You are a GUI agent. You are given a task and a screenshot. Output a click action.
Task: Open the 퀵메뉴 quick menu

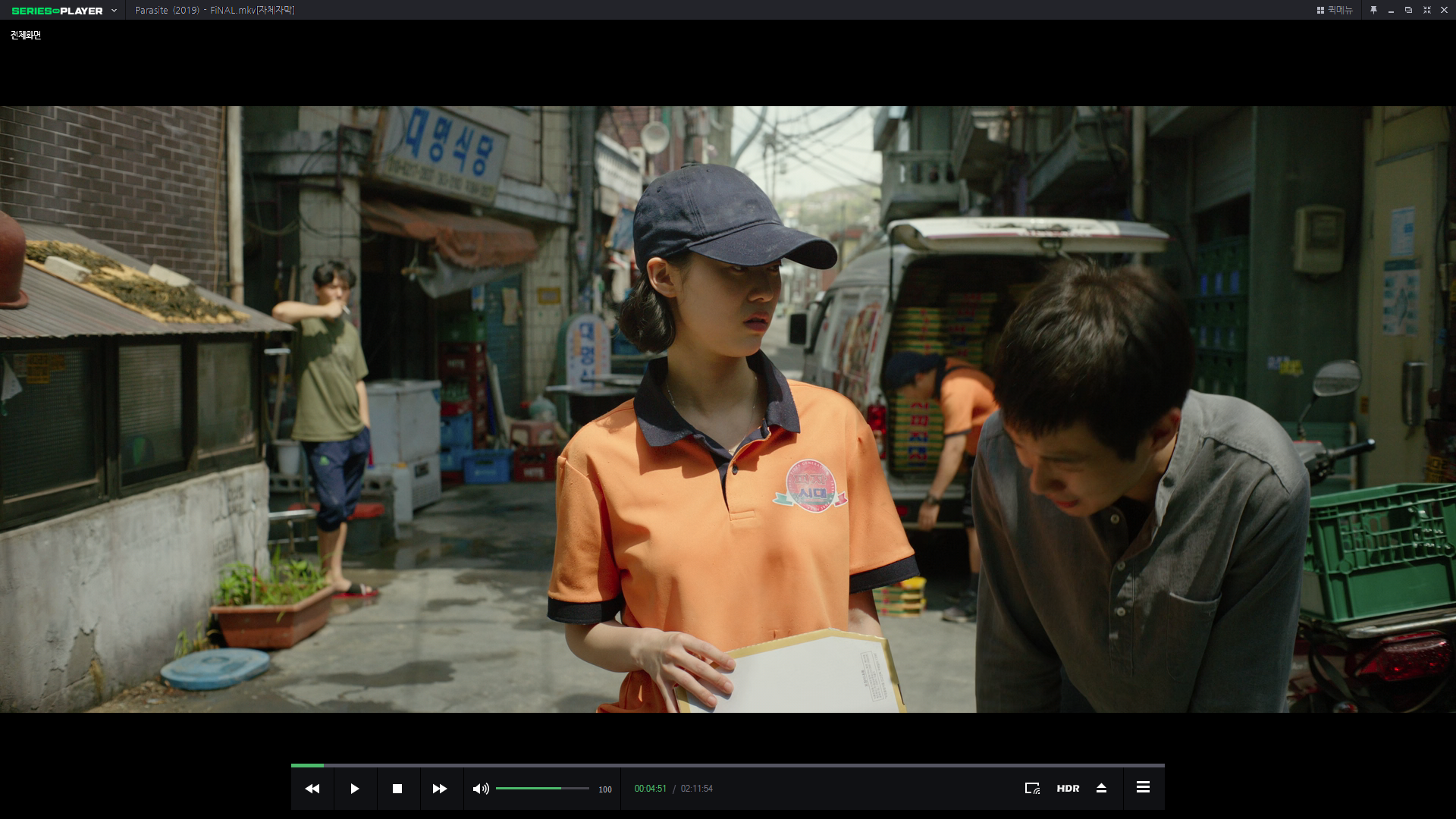point(1335,10)
